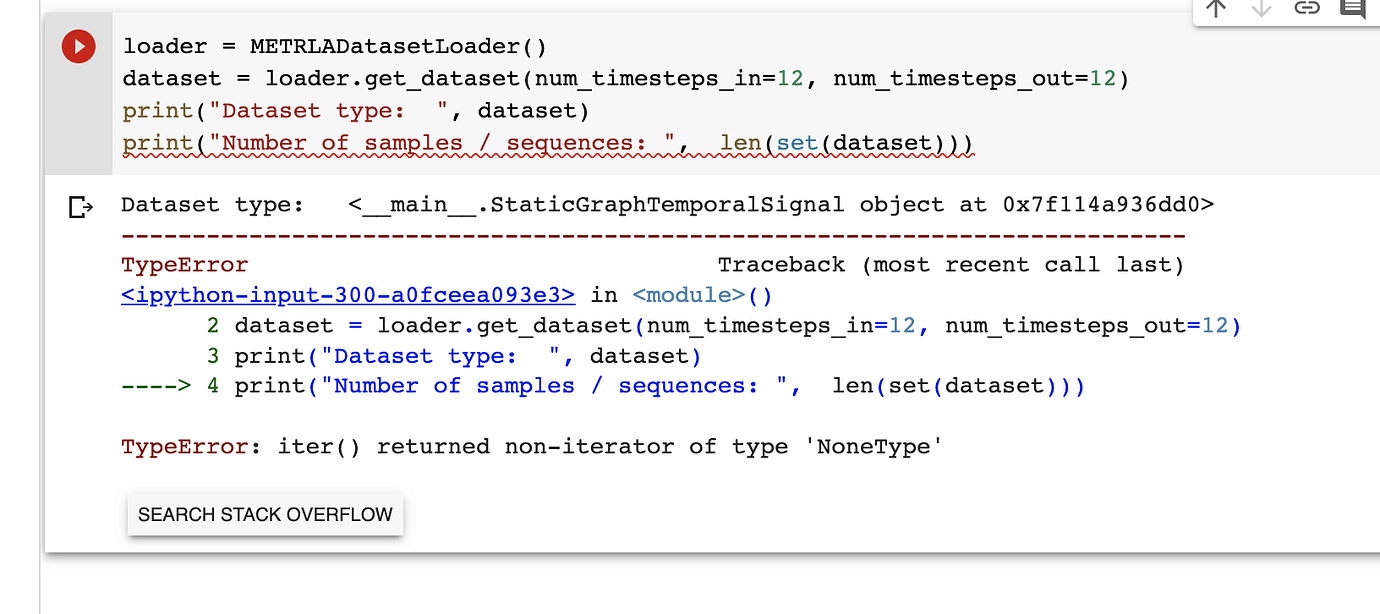Click the get_dataset line to edit it

pos(500,78)
